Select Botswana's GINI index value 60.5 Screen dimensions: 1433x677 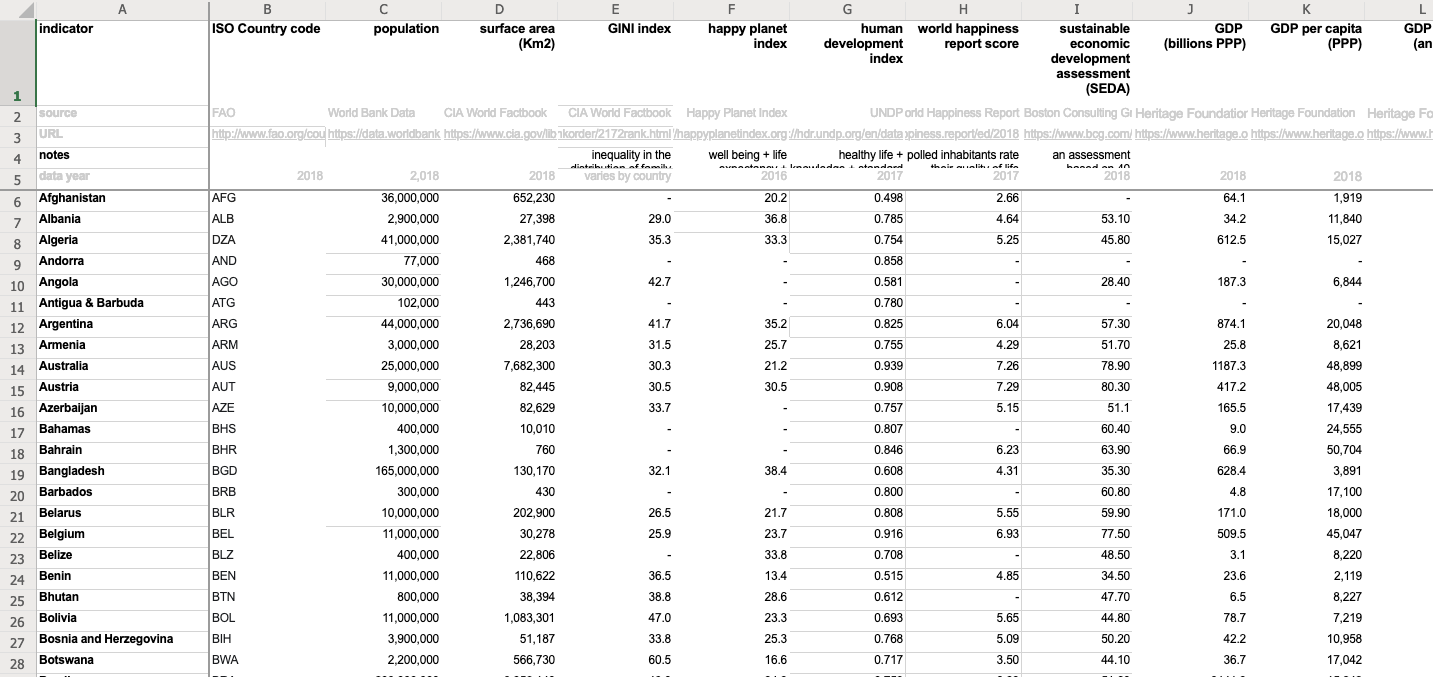[615, 660]
